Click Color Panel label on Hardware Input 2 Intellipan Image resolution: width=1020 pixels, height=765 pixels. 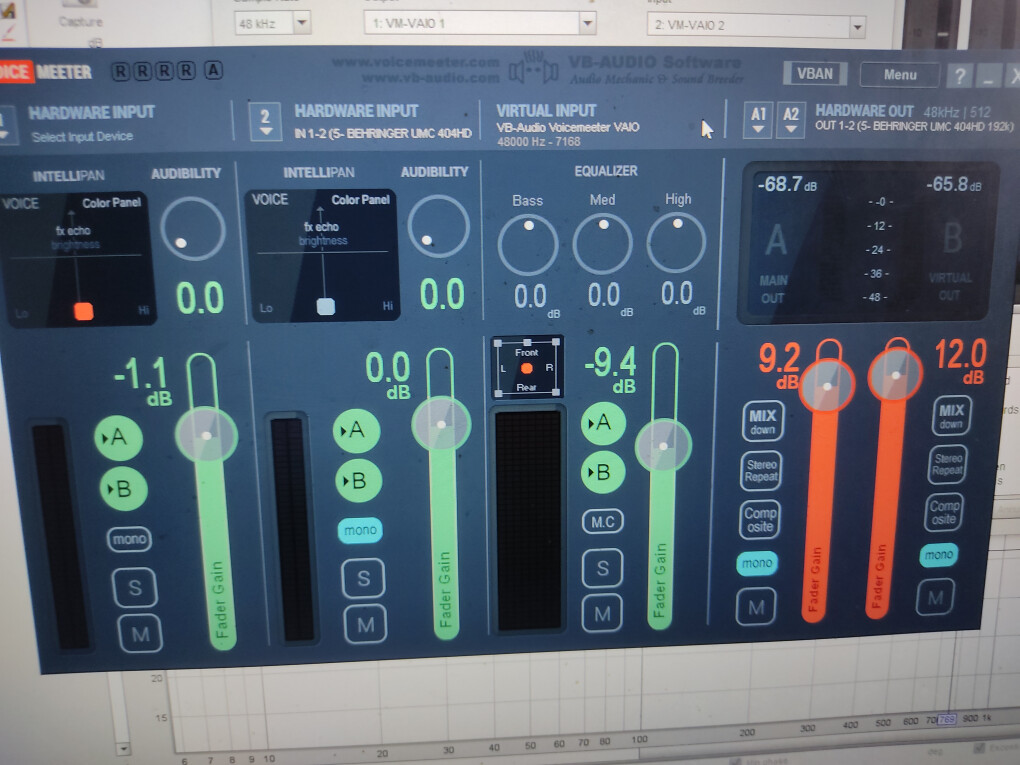360,200
